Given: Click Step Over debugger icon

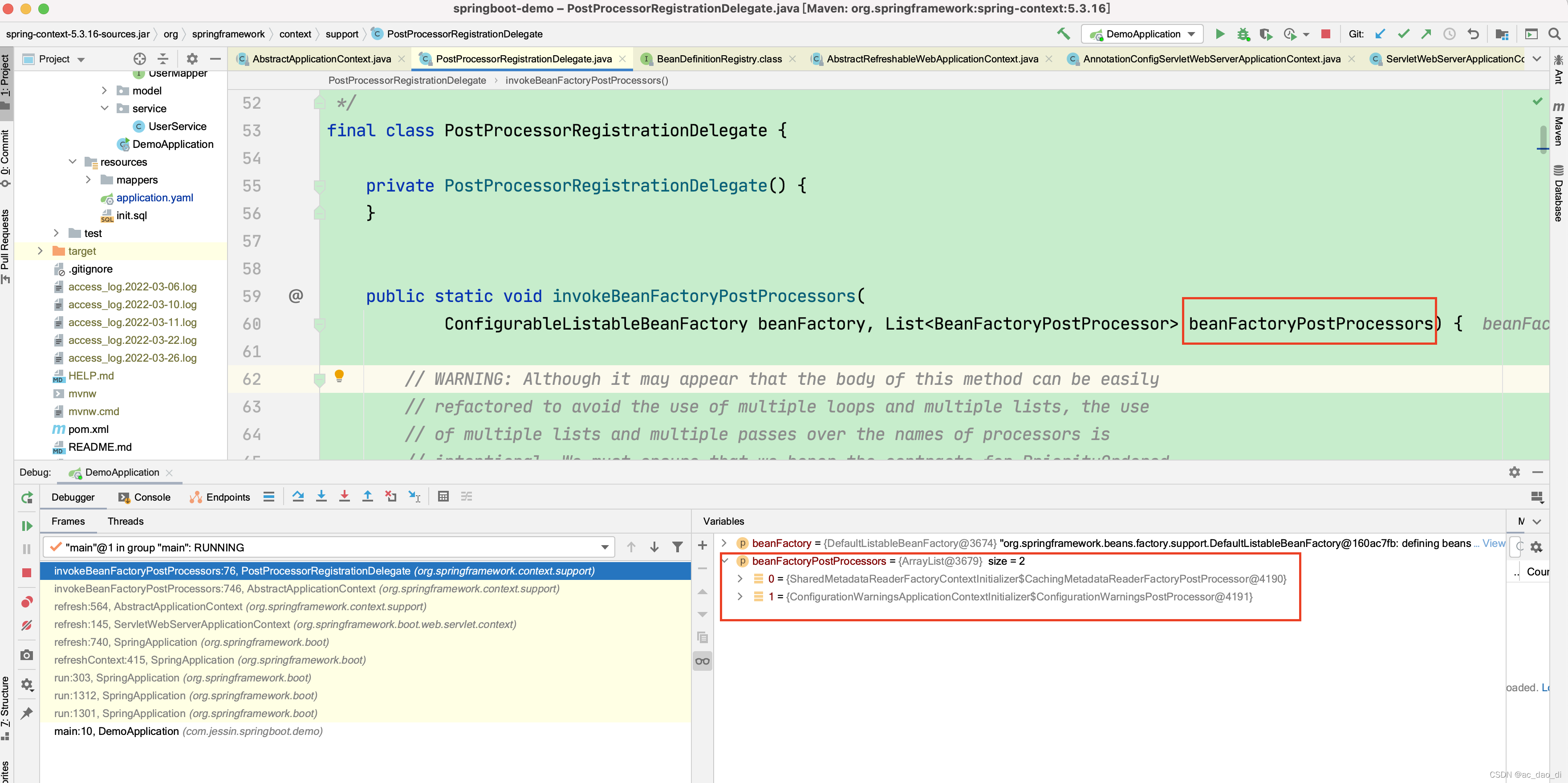Looking at the screenshot, I should 298,496.
